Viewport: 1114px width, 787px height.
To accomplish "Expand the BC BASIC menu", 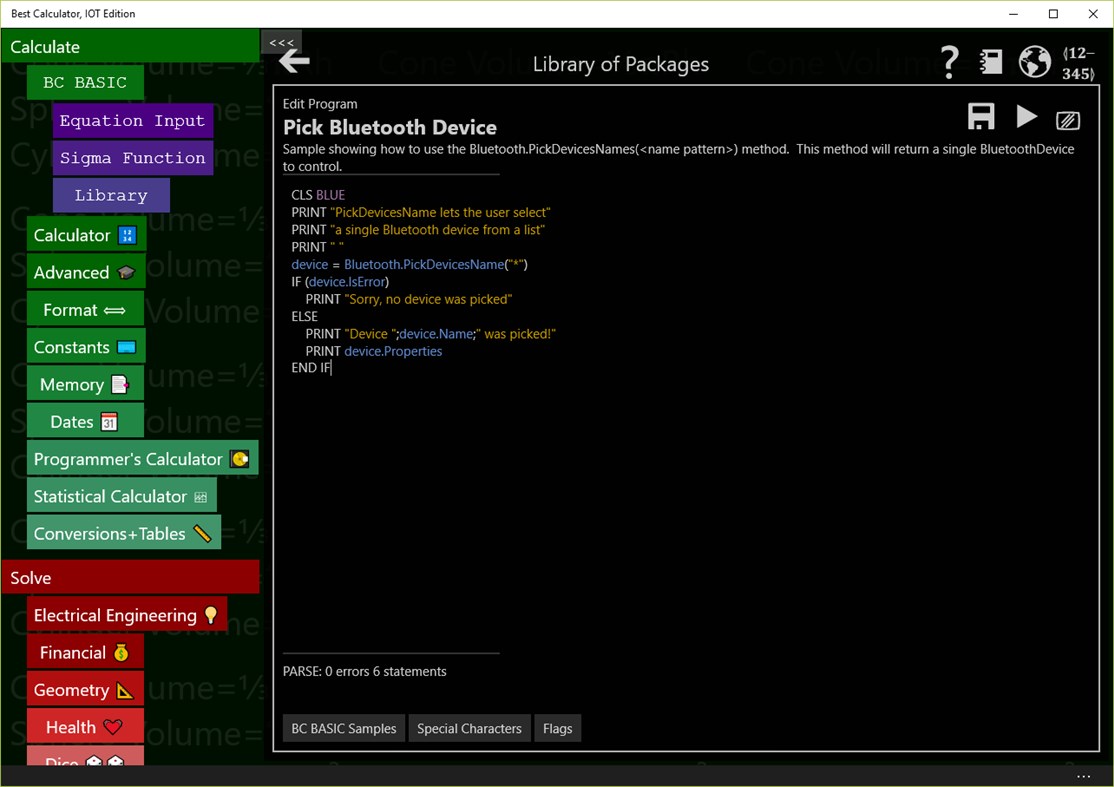I will (x=84, y=82).
